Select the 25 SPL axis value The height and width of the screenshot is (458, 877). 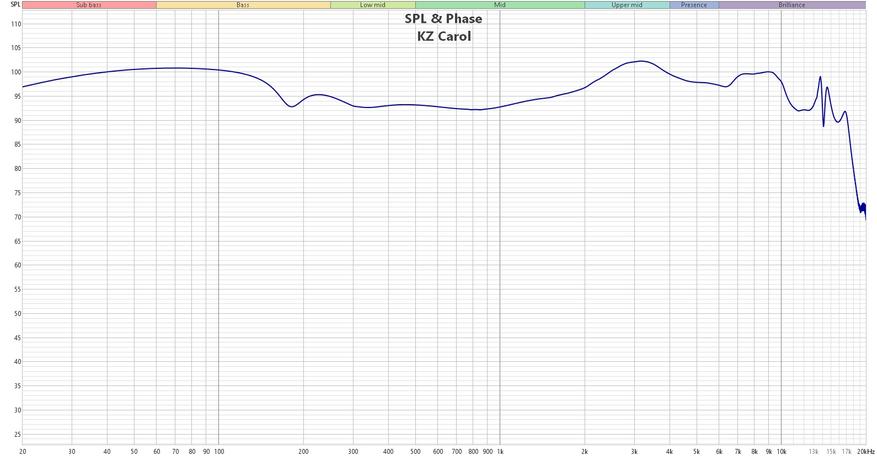pos(17,435)
